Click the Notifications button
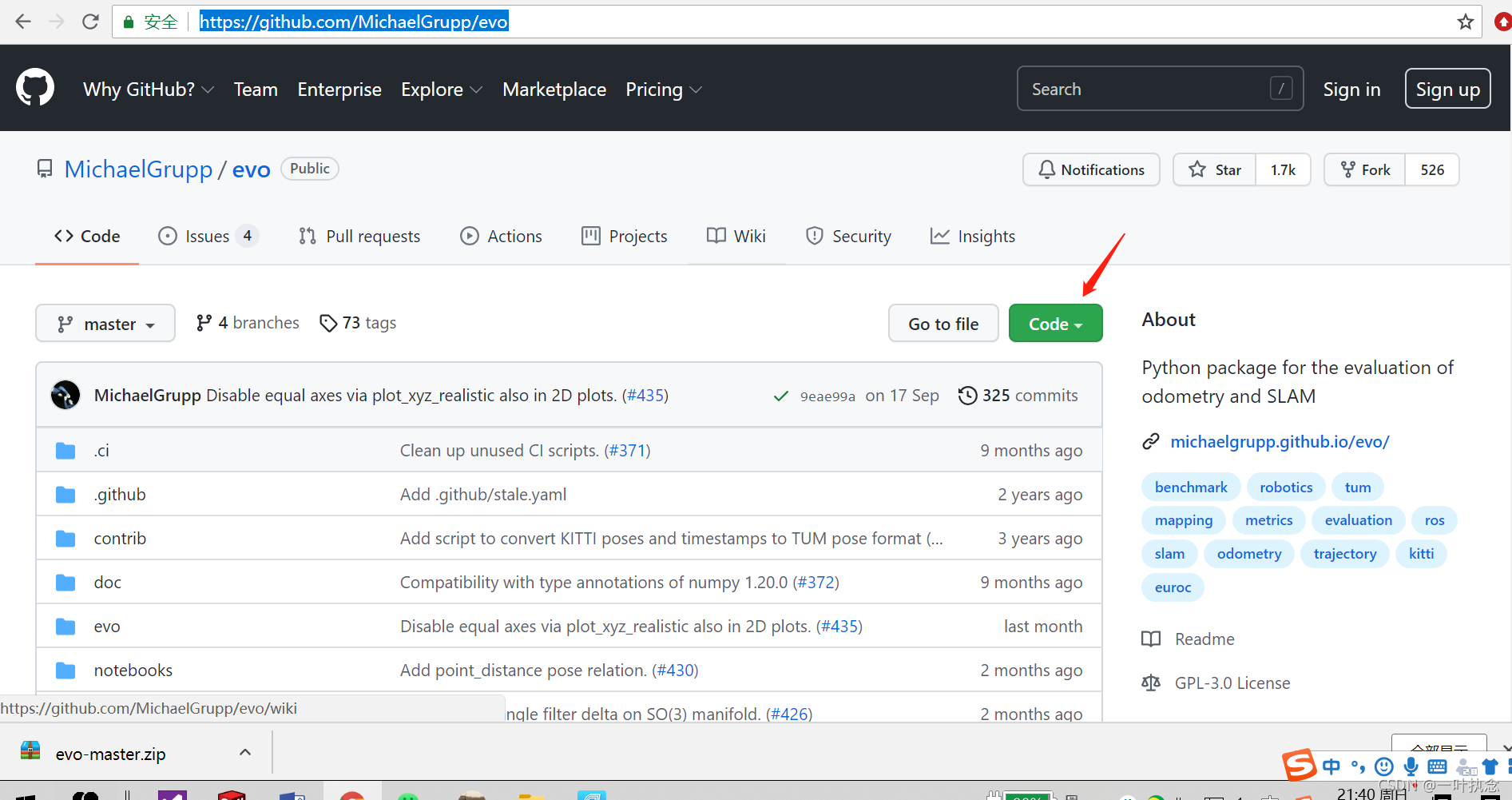Screen dimensions: 1512x800 tap(1091, 169)
